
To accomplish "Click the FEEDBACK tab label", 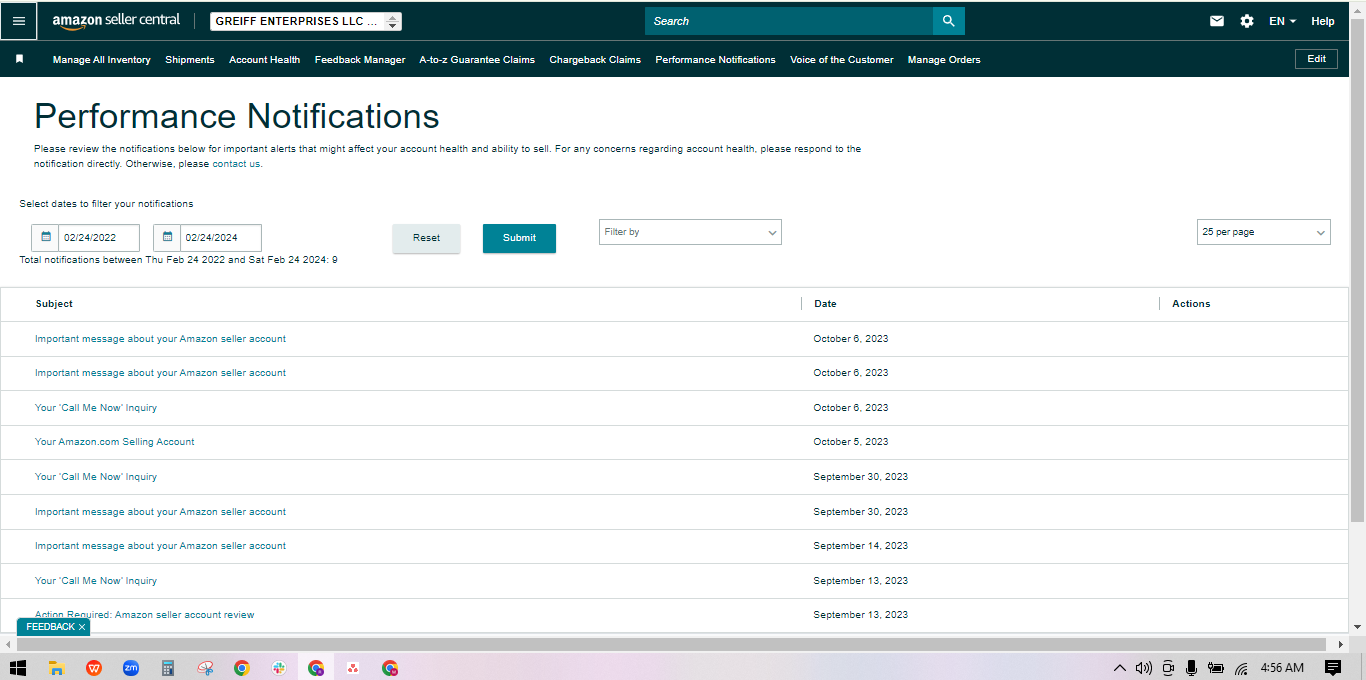I will [x=50, y=627].
